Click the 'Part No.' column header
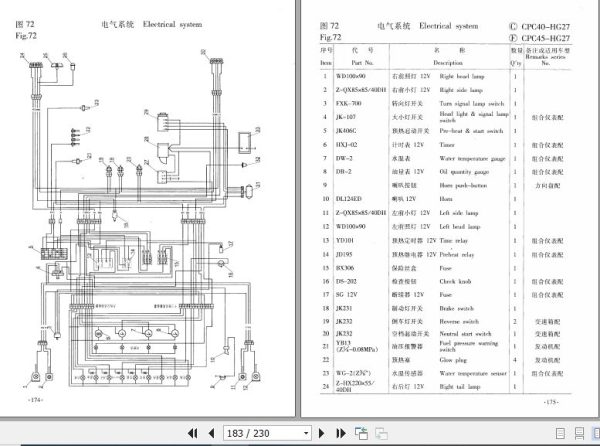This screenshot has width=600, height=446. click(x=362, y=63)
